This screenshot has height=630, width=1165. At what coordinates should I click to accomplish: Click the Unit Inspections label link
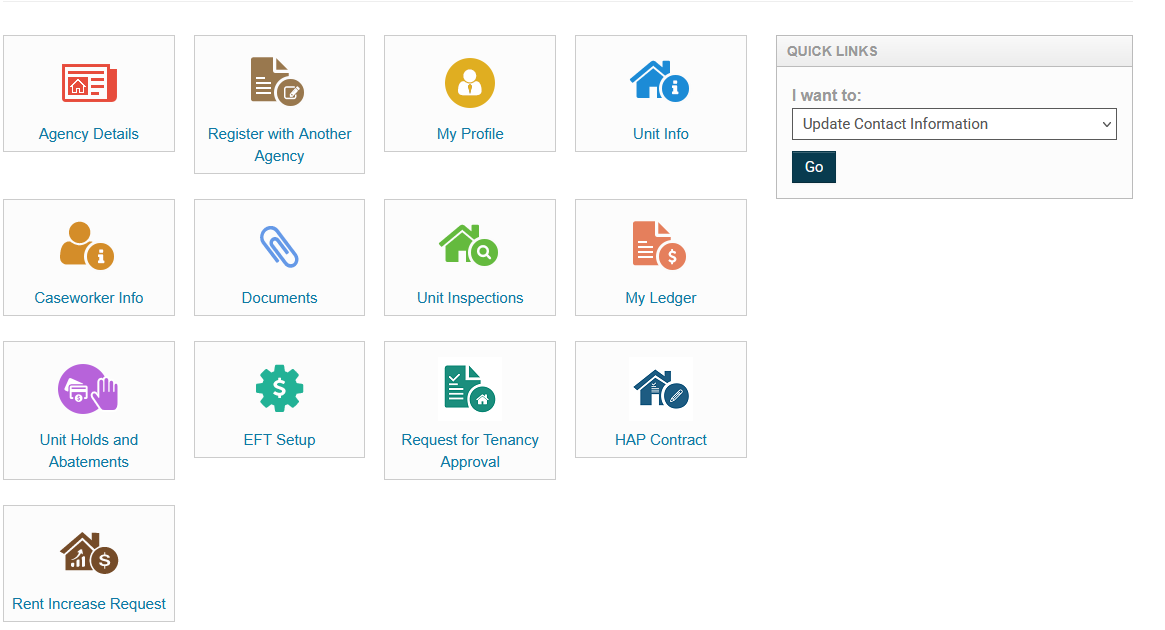[x=469, y=297]
